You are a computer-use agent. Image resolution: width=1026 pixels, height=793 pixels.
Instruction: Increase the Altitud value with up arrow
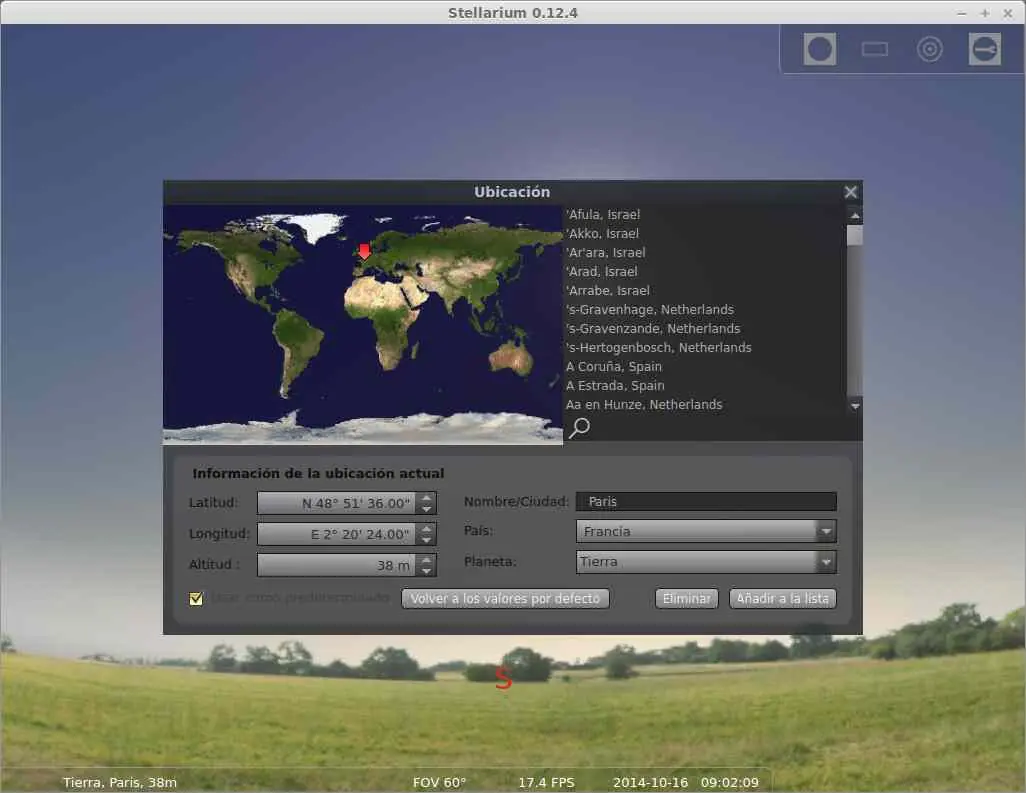click(x=427, y=560)
